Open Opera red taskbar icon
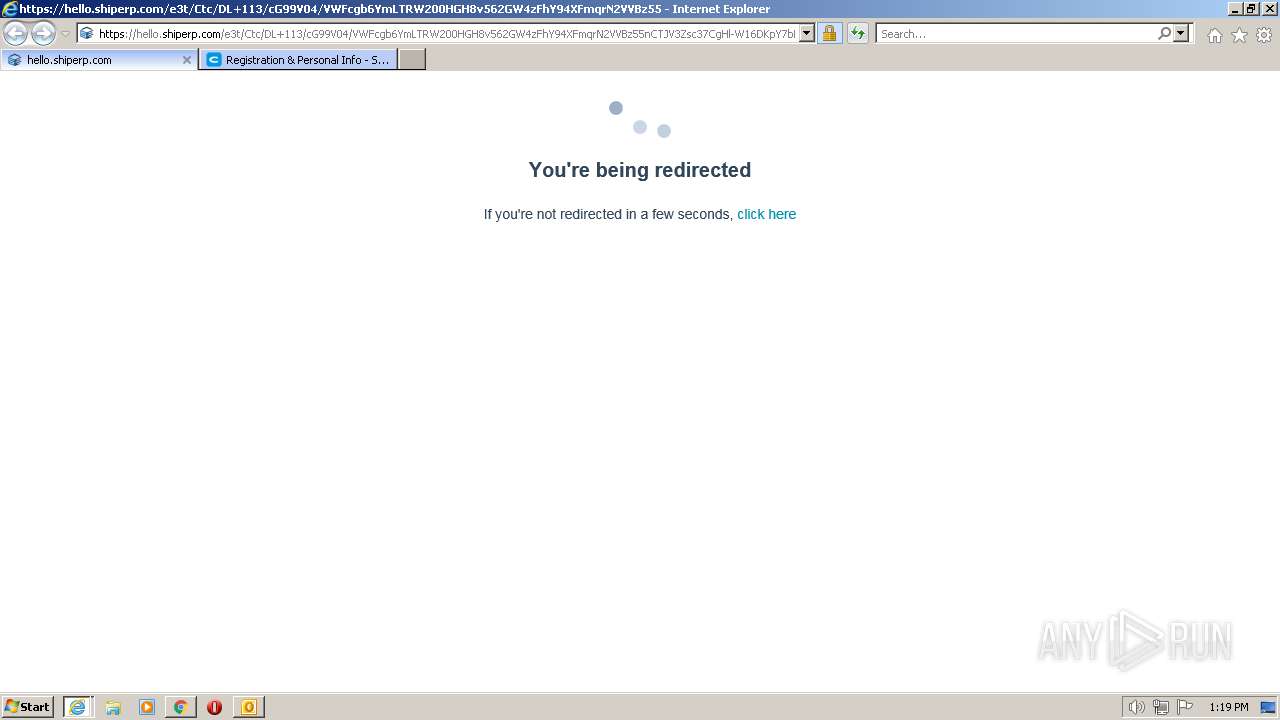 click(214, 707)
